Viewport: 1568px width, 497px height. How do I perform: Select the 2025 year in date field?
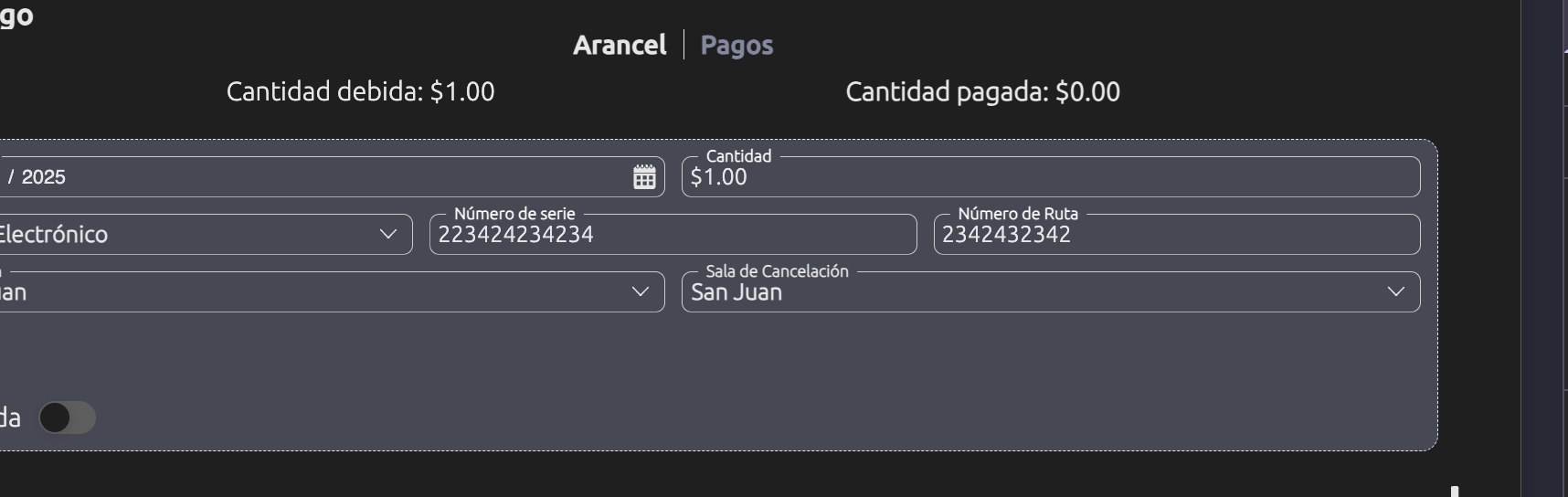pyautogui.click(x=44, y=177)
